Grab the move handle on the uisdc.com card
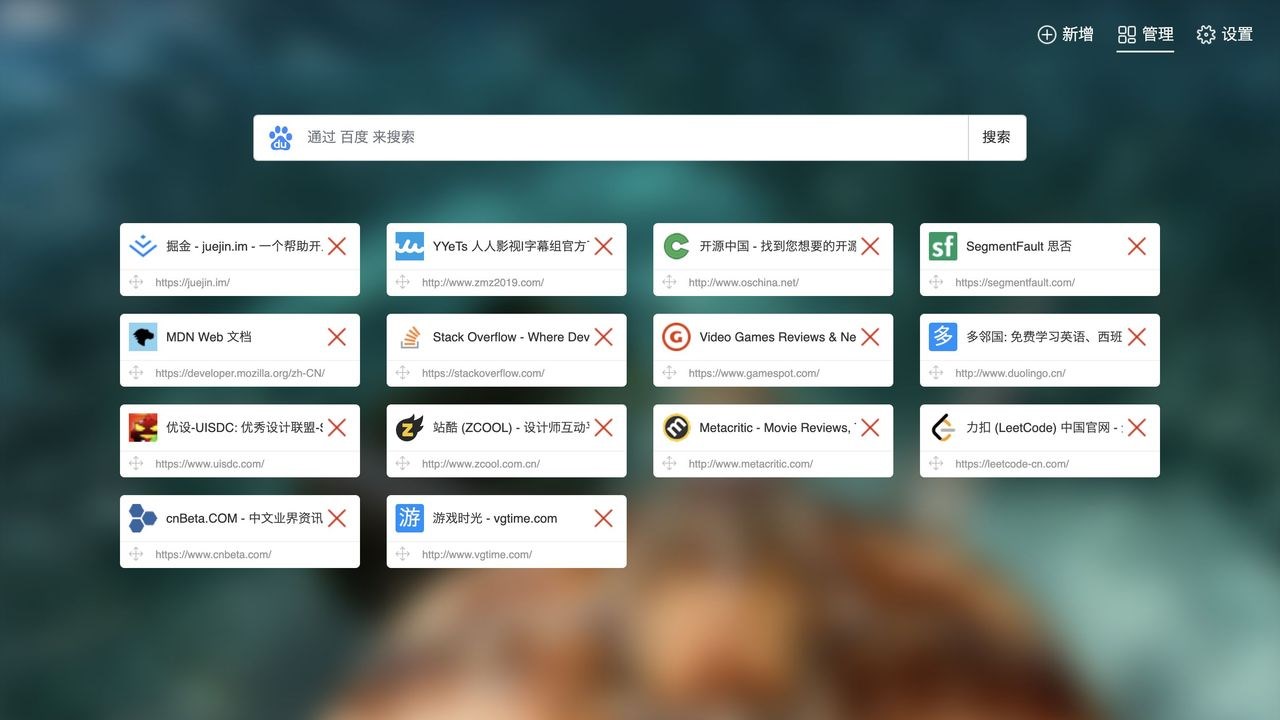 click(136, 463)
